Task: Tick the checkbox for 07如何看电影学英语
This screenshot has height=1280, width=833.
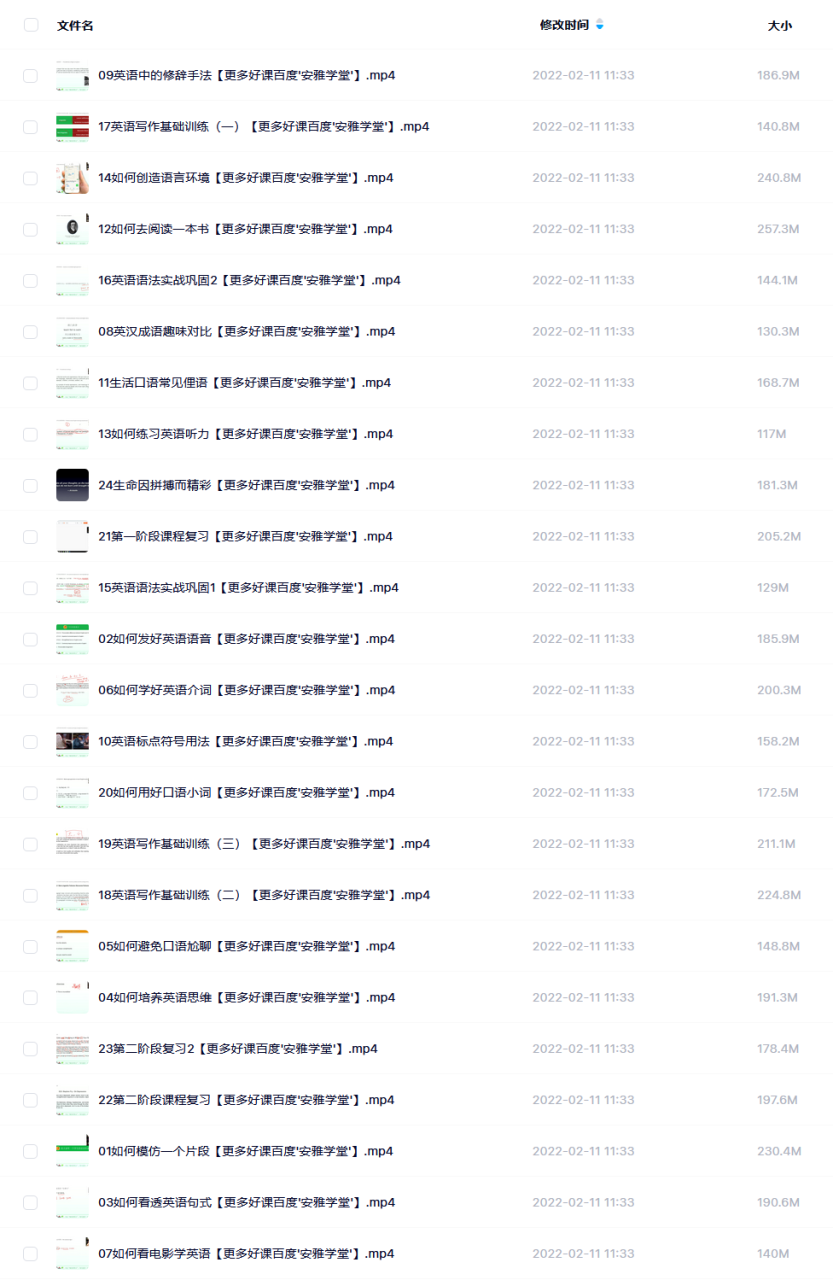Action: (x=31, y=1254)
